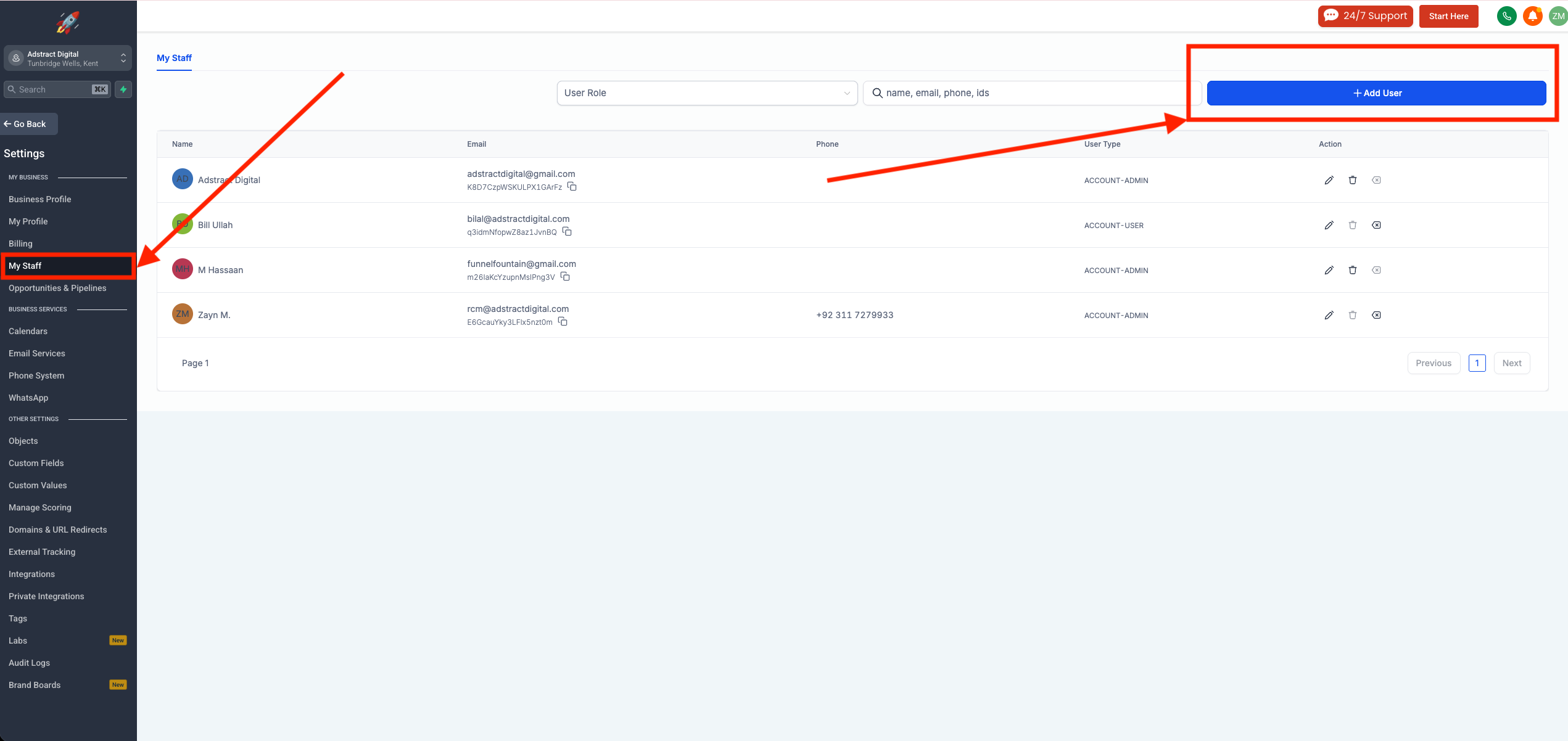Open the orange notifications bell
The width and height of the screenshot is (1568, 741).
click(x=1532, y=16)
